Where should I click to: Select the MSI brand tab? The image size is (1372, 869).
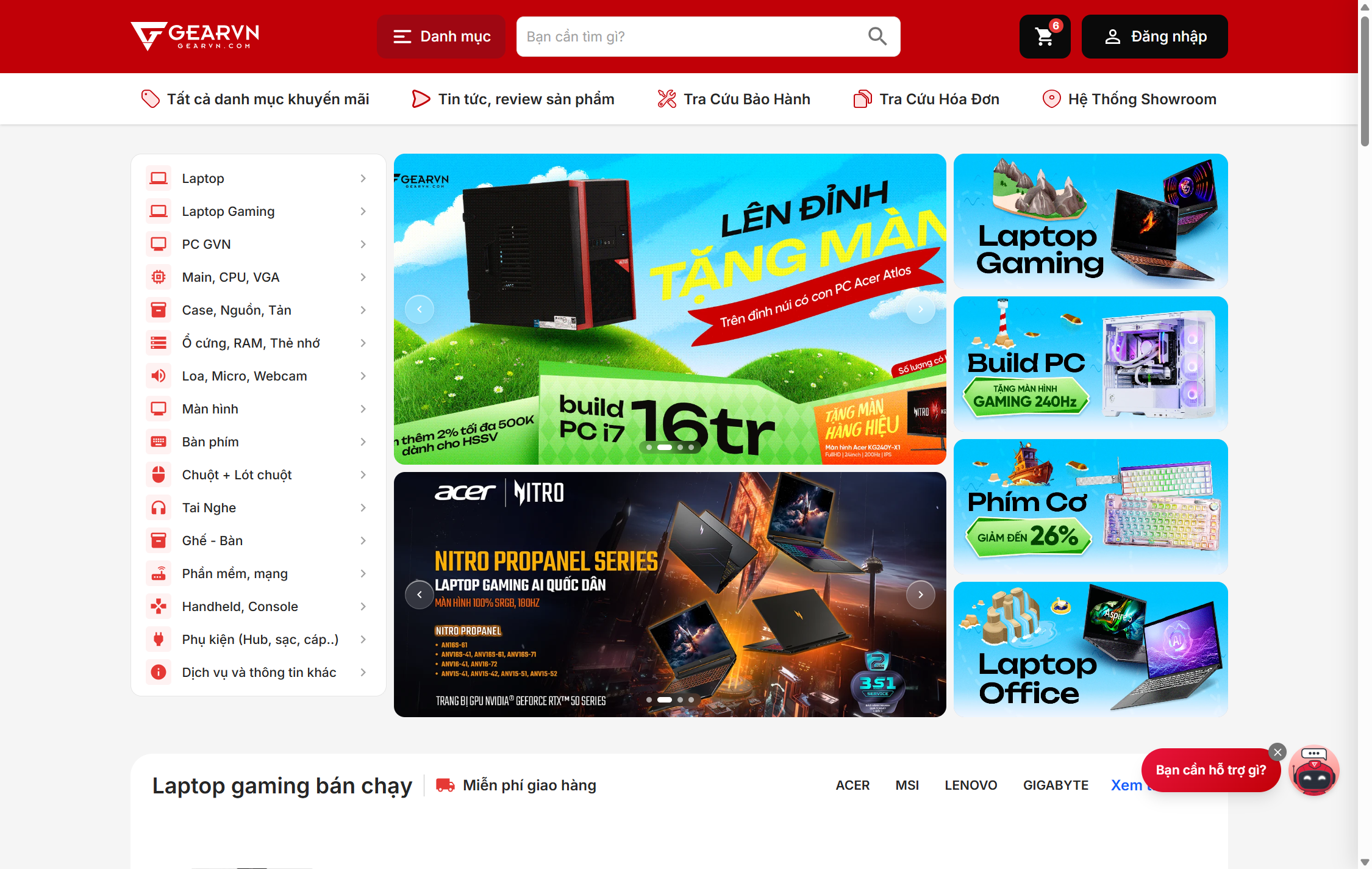coord(907,785)
